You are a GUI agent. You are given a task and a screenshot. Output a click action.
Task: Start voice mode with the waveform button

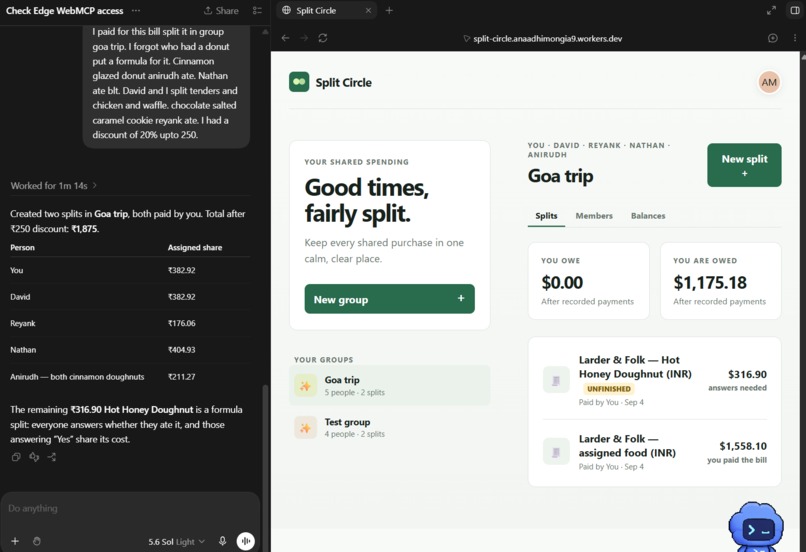point(246,541)
